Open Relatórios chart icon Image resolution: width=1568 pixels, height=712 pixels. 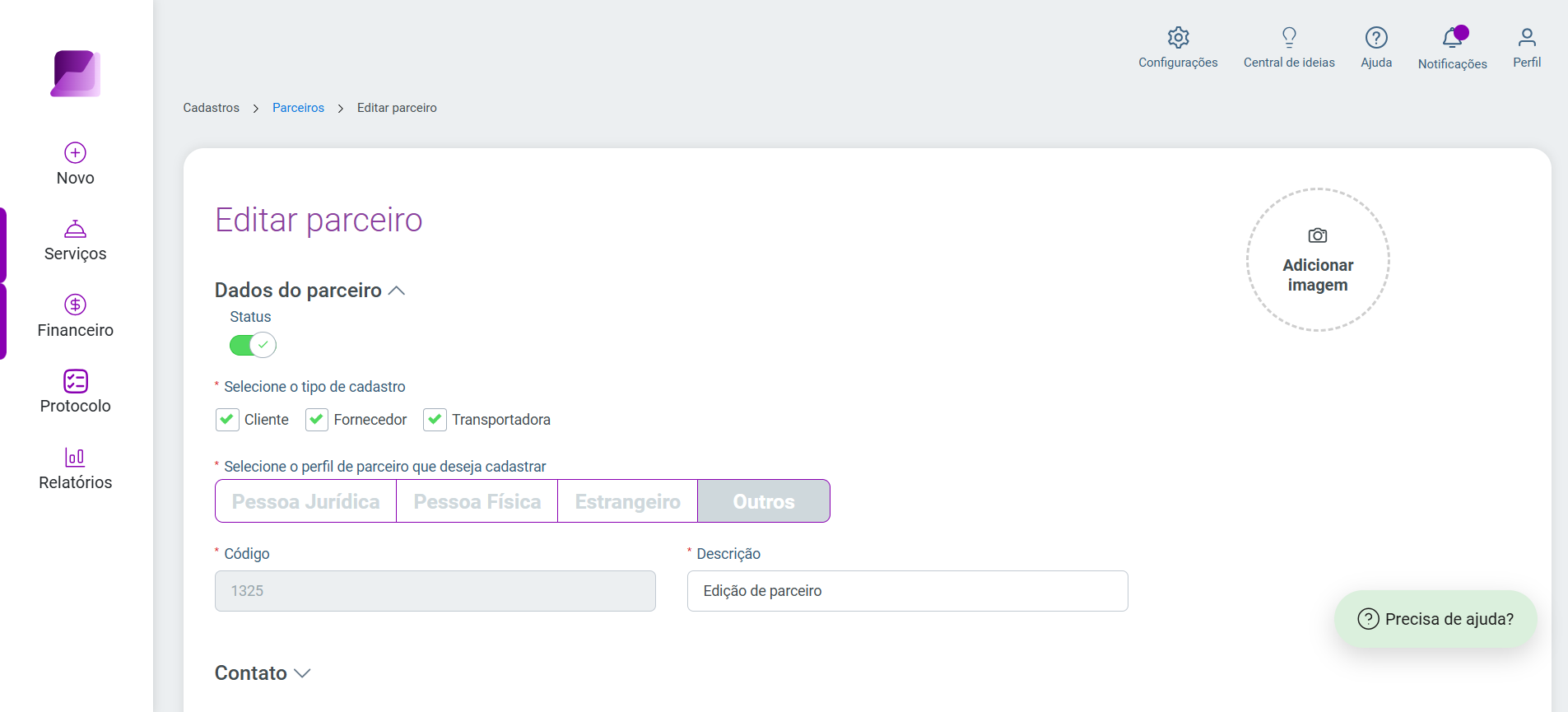[75, 457]
